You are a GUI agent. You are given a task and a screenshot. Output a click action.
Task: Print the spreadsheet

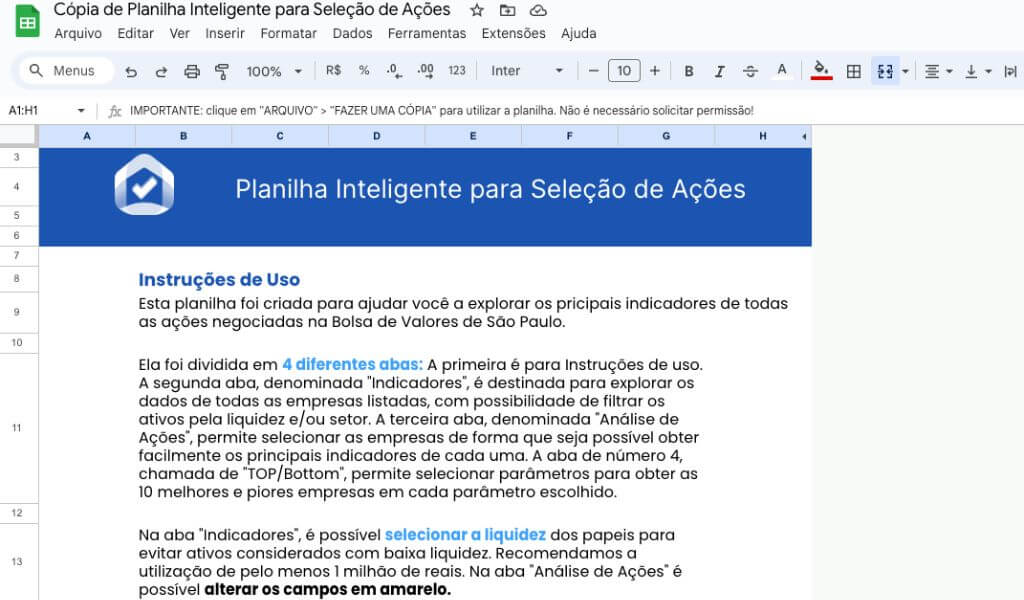pos(191,71)
